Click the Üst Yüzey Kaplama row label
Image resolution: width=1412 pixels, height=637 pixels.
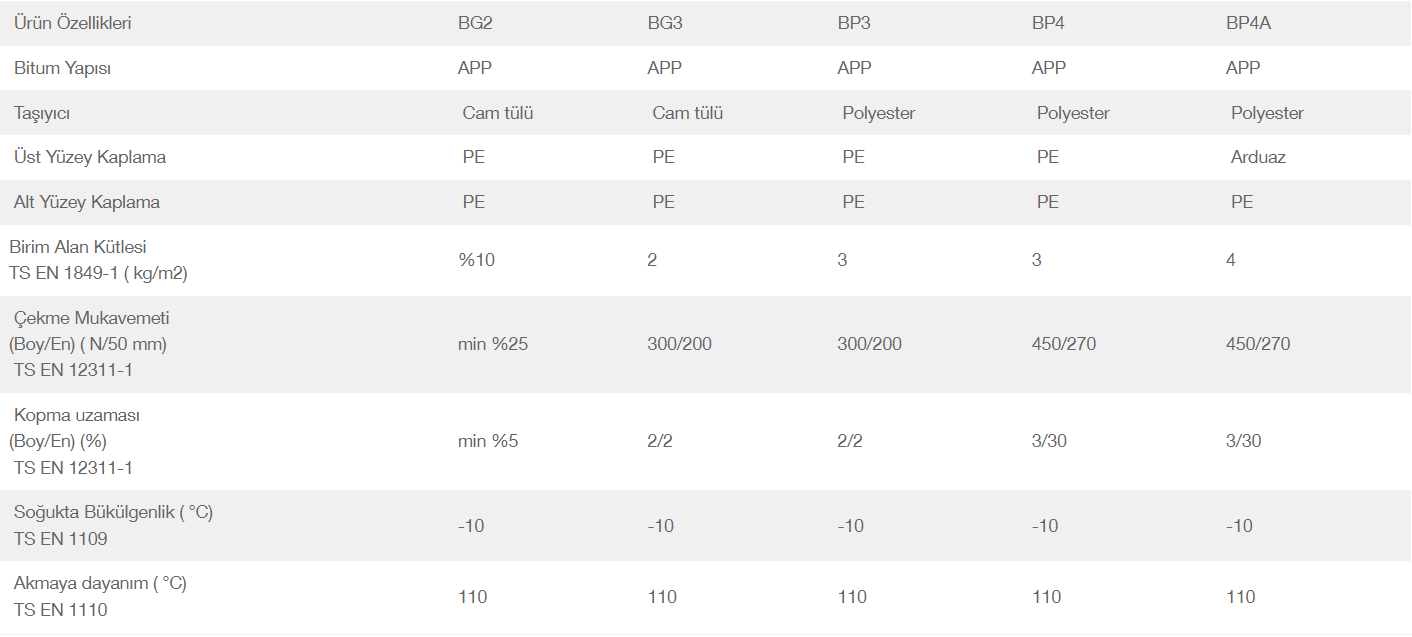coord(90,157)
